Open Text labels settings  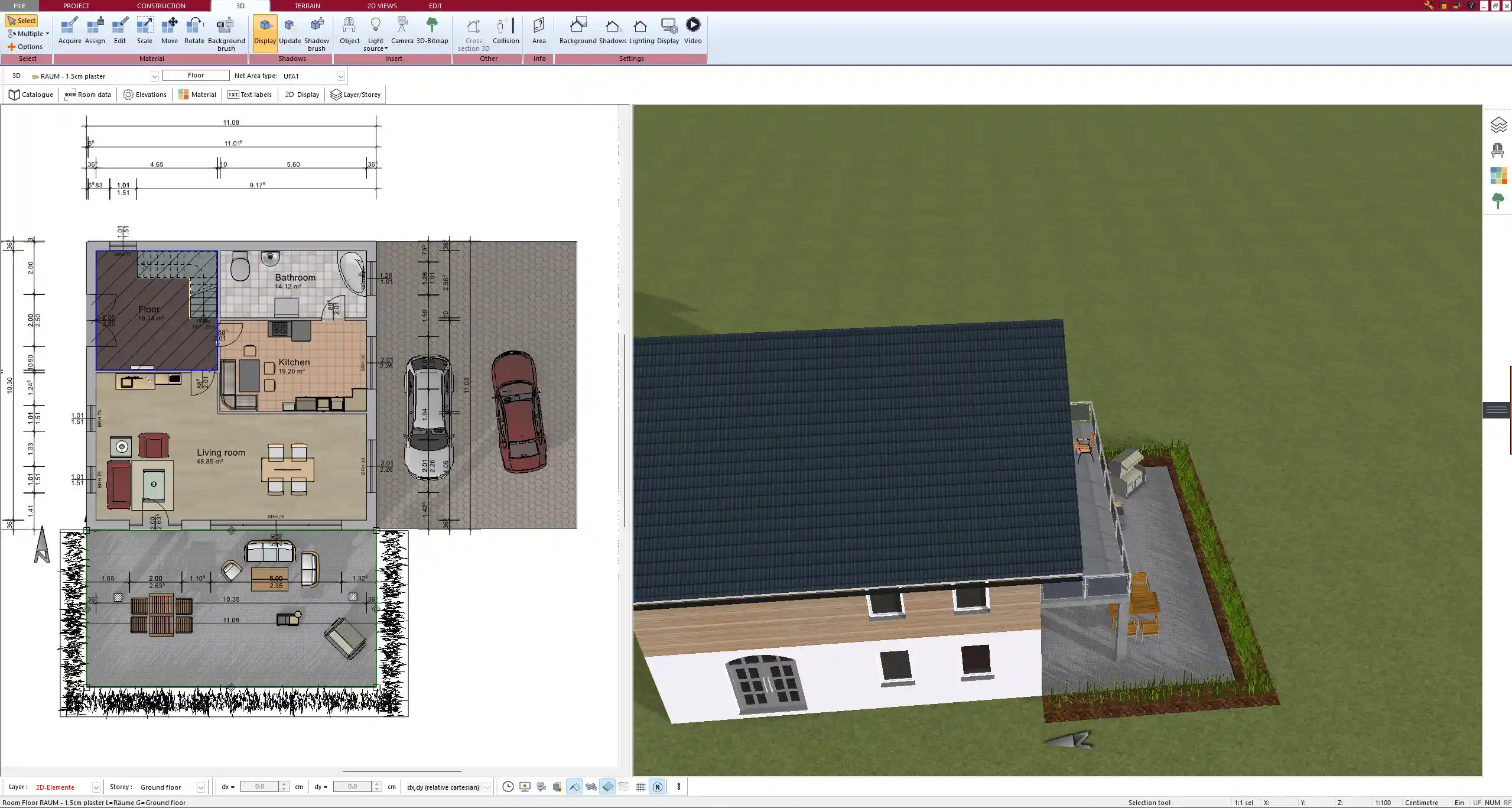click(249, 95)
